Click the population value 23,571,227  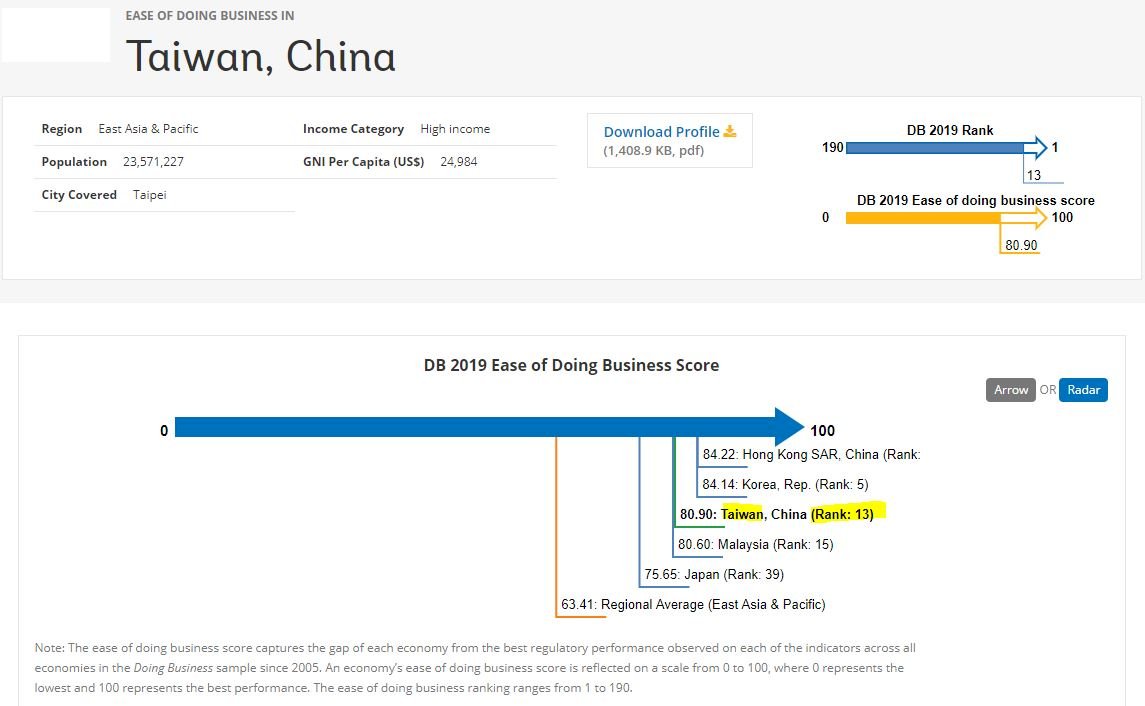(153, 161)
